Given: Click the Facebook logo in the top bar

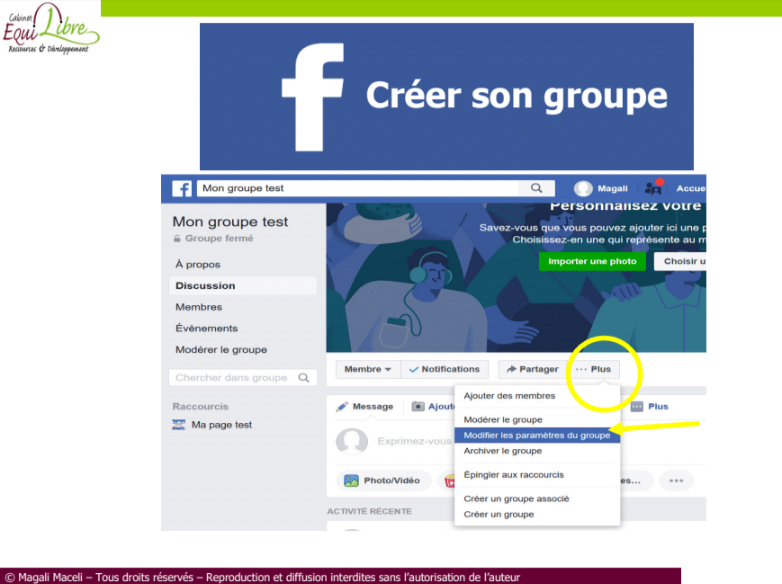Looking at the screenshot, I should coord(182,189).
